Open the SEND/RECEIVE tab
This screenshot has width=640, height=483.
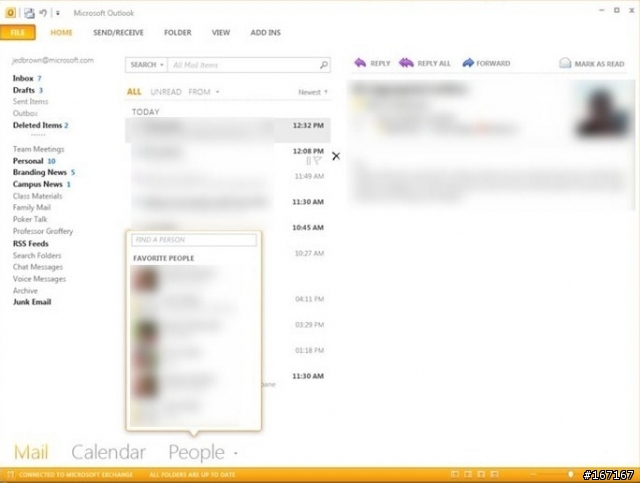(x=118, y=33)
